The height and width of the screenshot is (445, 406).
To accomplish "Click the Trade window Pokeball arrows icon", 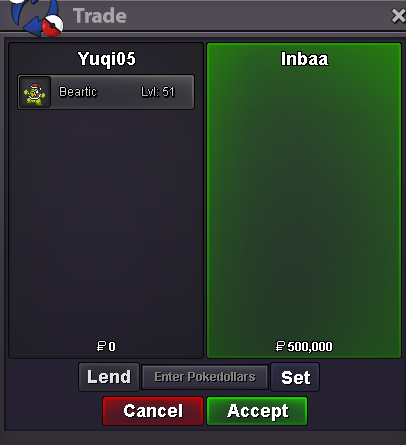I will point(36,17).
